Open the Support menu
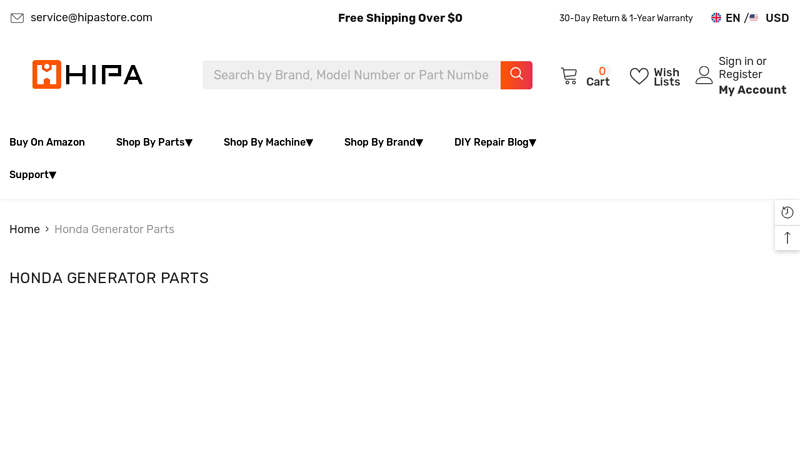The width and height of the screenshot is (800, 450). point(33,175)
